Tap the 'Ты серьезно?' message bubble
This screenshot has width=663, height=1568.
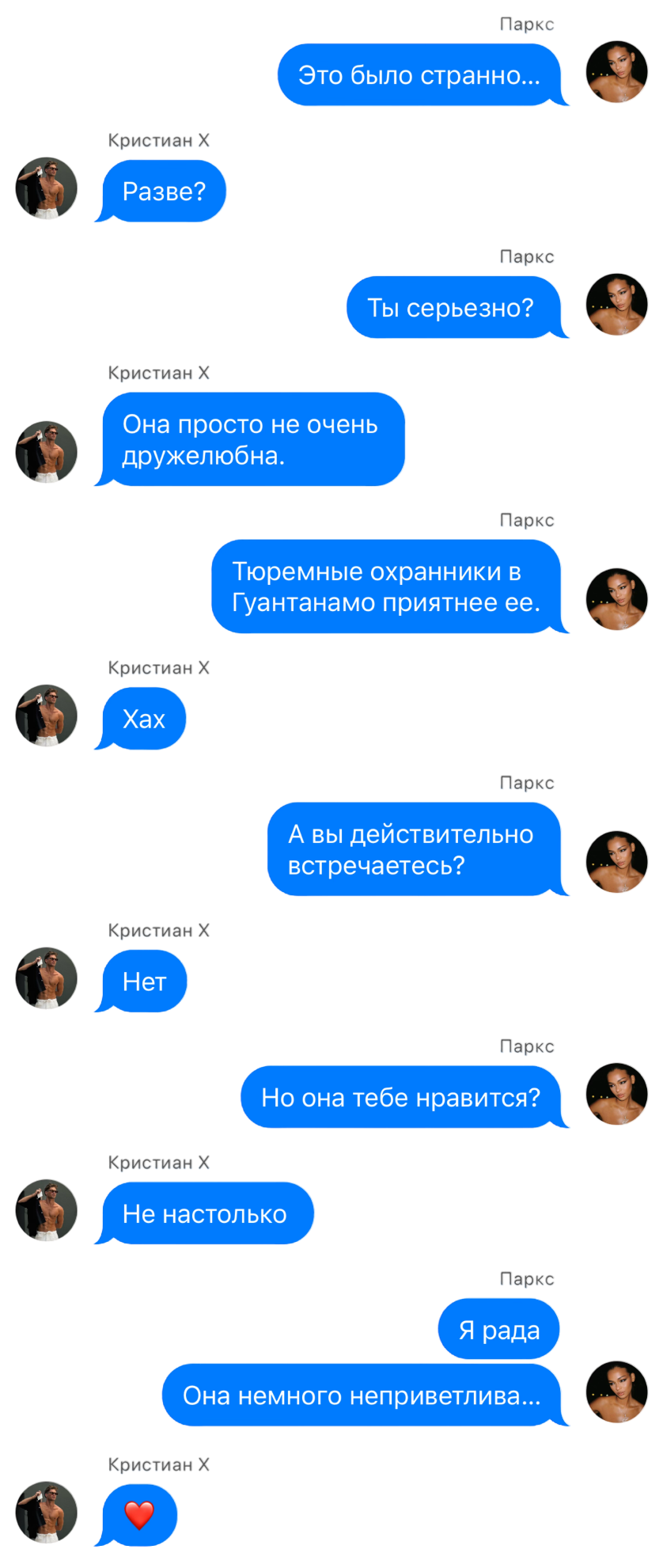point(455,307)
